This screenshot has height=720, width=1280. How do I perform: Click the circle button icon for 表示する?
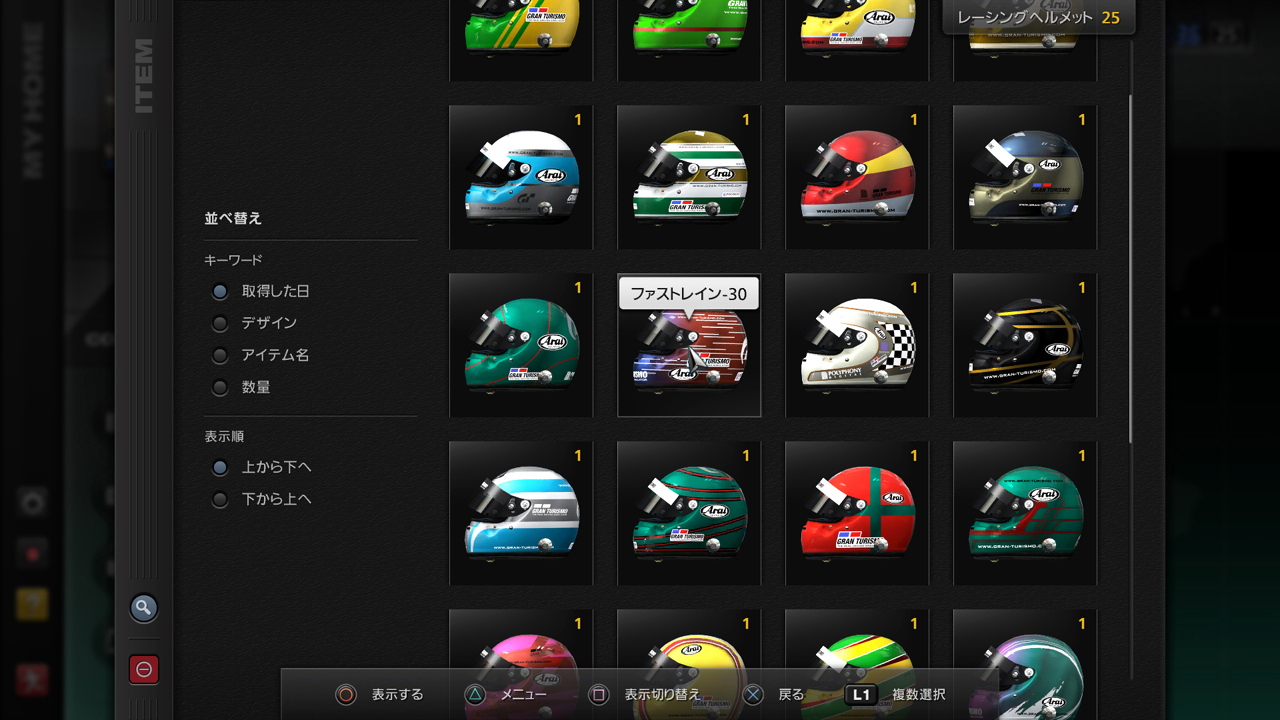(346, 694)
